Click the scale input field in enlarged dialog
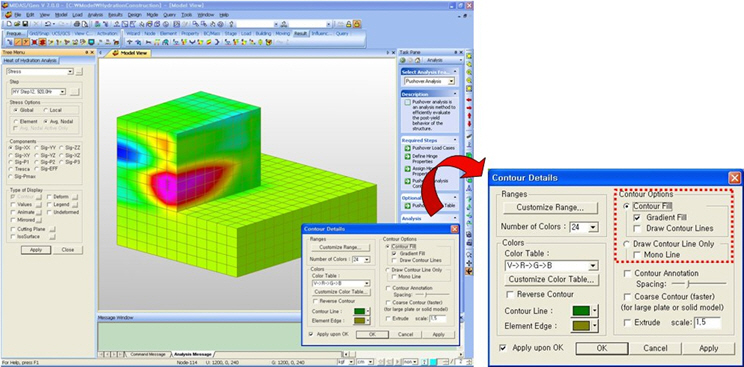 707,323
